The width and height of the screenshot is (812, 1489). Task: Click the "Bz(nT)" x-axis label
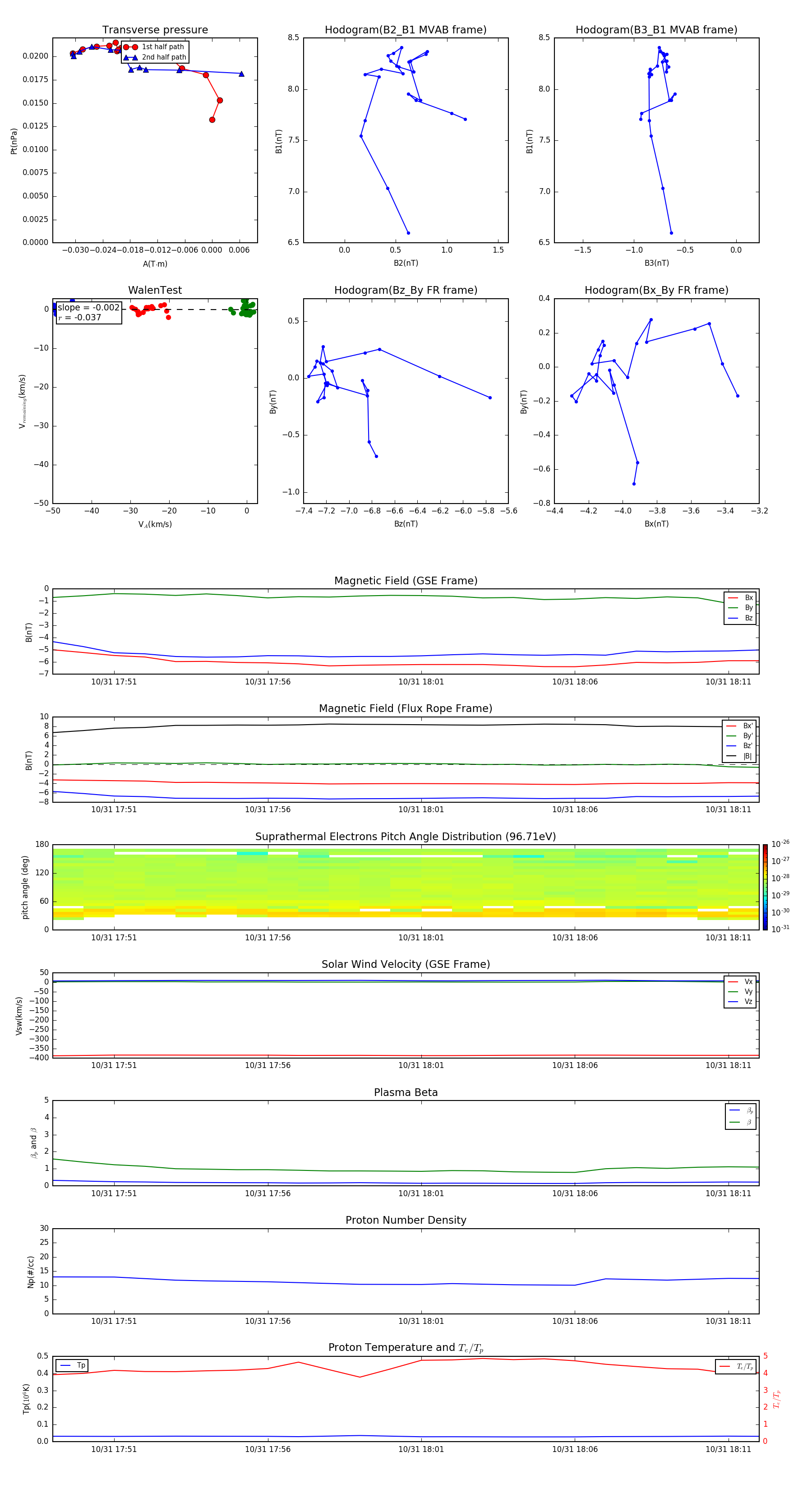406,524
